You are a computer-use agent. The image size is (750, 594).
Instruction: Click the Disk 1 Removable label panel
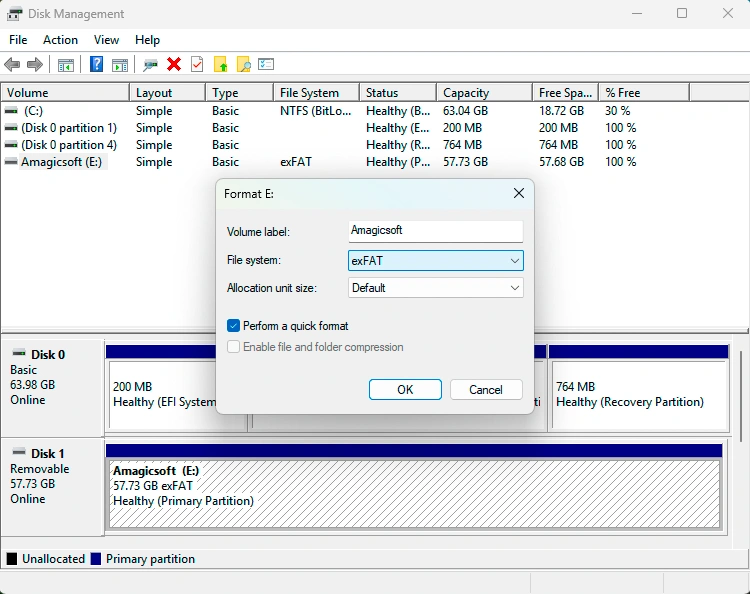coord(53,486)
